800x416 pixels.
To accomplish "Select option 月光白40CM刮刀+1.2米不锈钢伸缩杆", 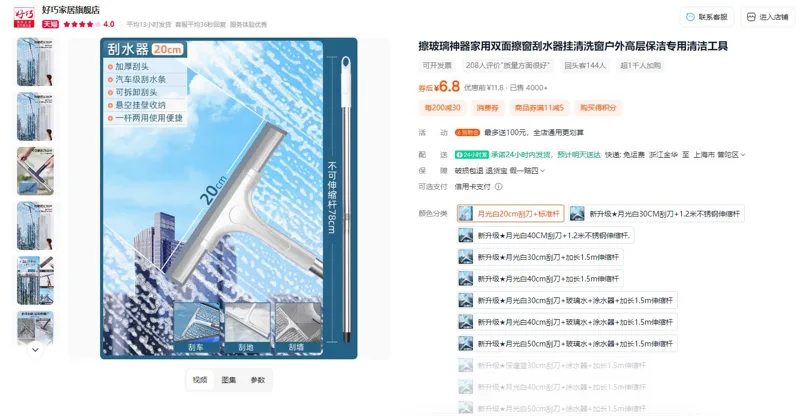I will (x=545, y=235).
